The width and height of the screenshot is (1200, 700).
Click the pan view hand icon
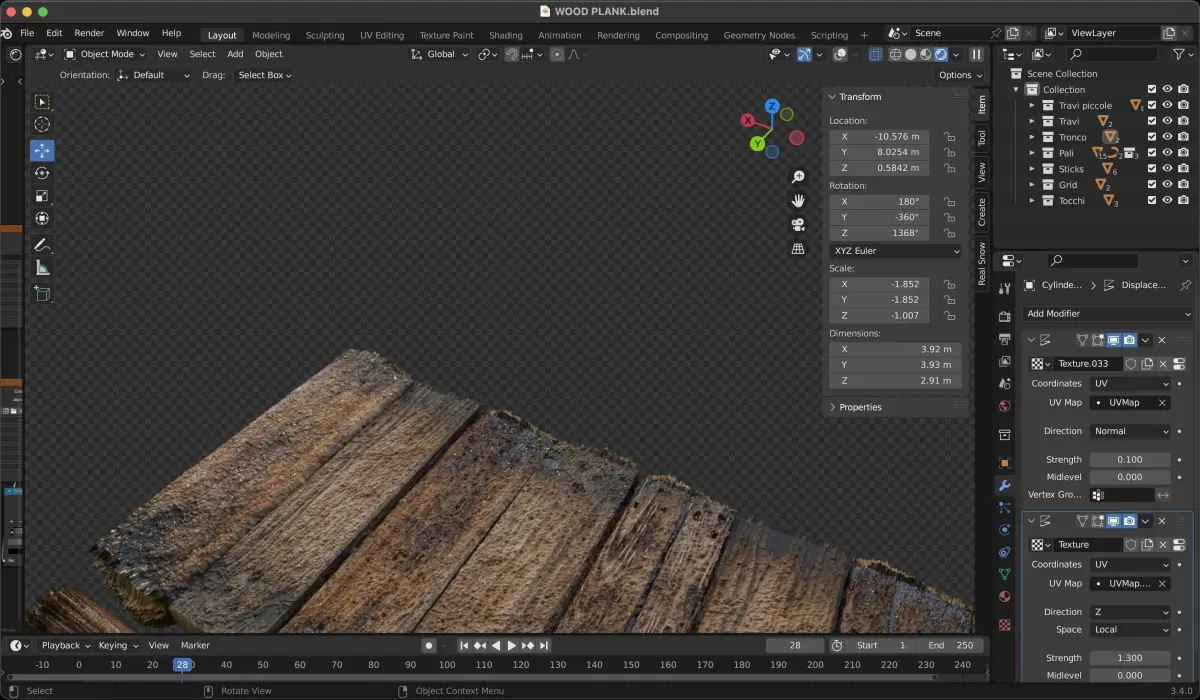coord(798,201)
